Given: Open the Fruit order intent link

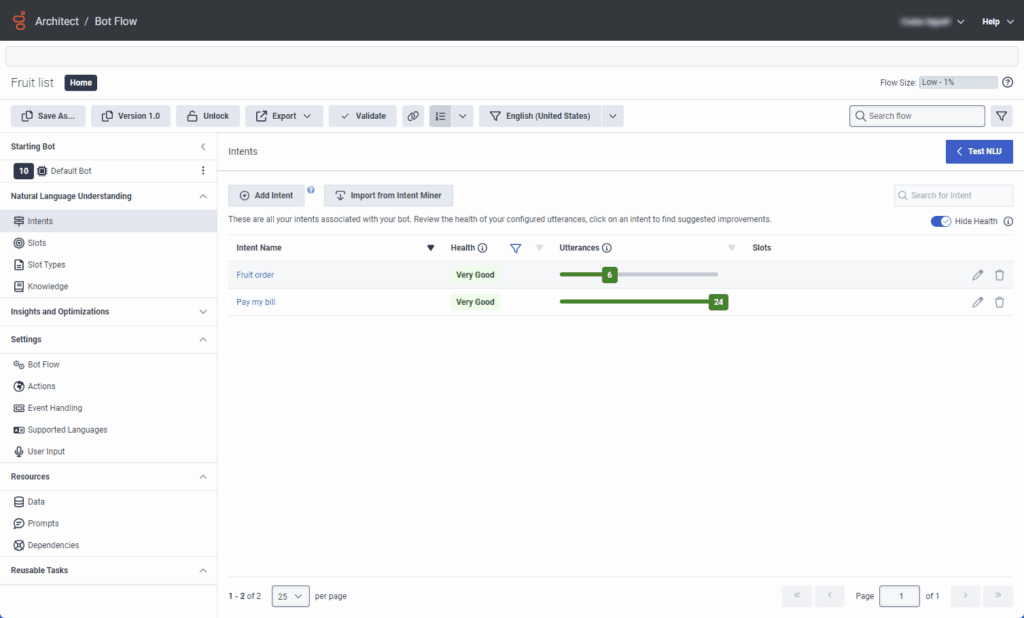Looking at the screenshot, I should click(x=255, y=275).
